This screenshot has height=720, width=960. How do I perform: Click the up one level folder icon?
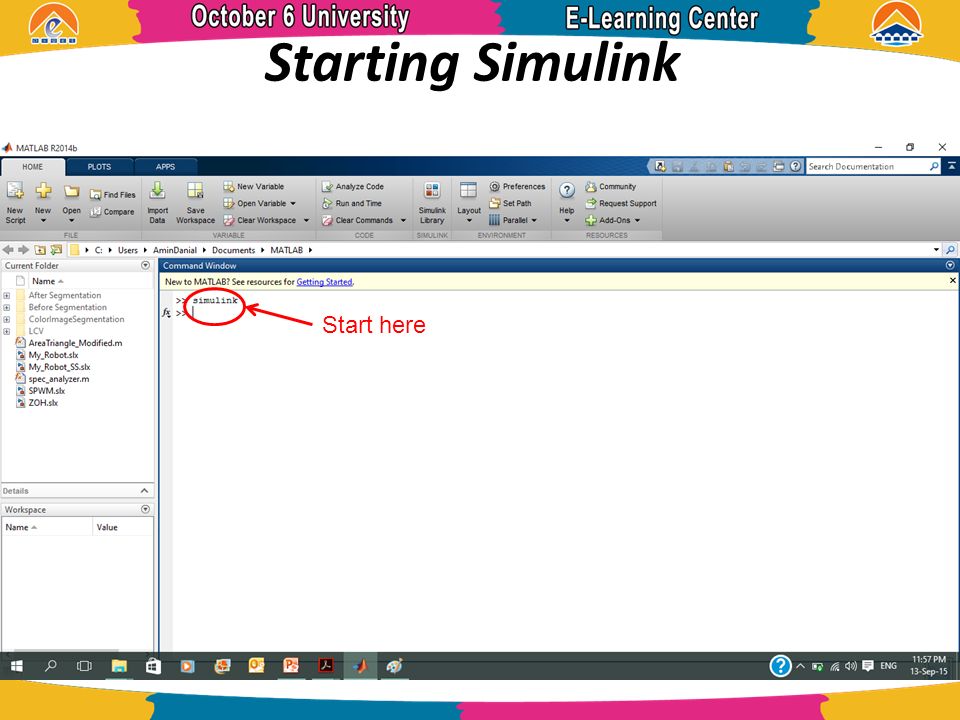pyautogui.click(x=40, y=250)
